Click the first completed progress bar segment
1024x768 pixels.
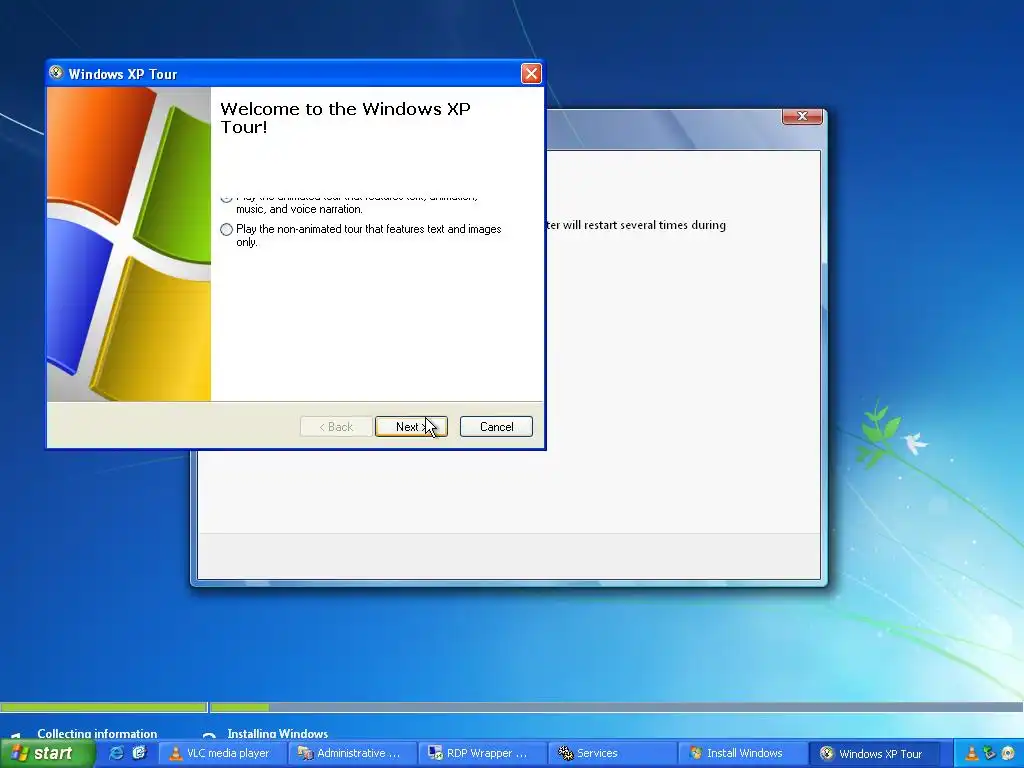(x=103, y=707)
